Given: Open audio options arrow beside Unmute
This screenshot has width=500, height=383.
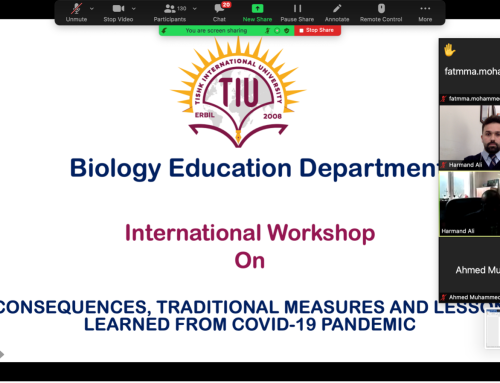Looking at the screenshot, I should [92, 9].
